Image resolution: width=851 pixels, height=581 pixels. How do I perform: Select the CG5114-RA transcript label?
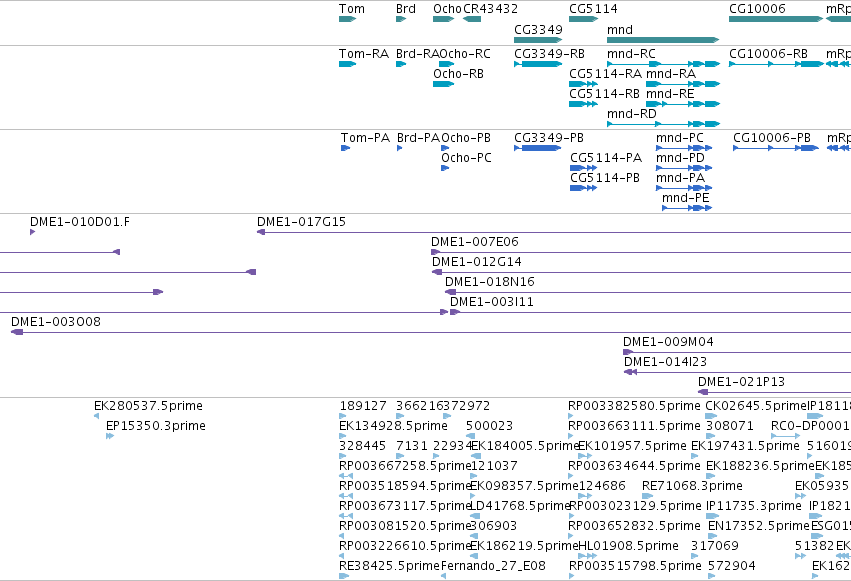point(605,74)
